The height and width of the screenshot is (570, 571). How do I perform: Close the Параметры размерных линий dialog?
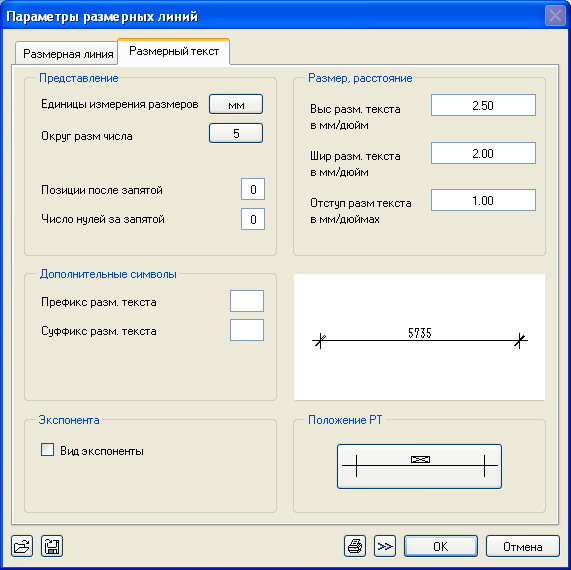(555, 16)
